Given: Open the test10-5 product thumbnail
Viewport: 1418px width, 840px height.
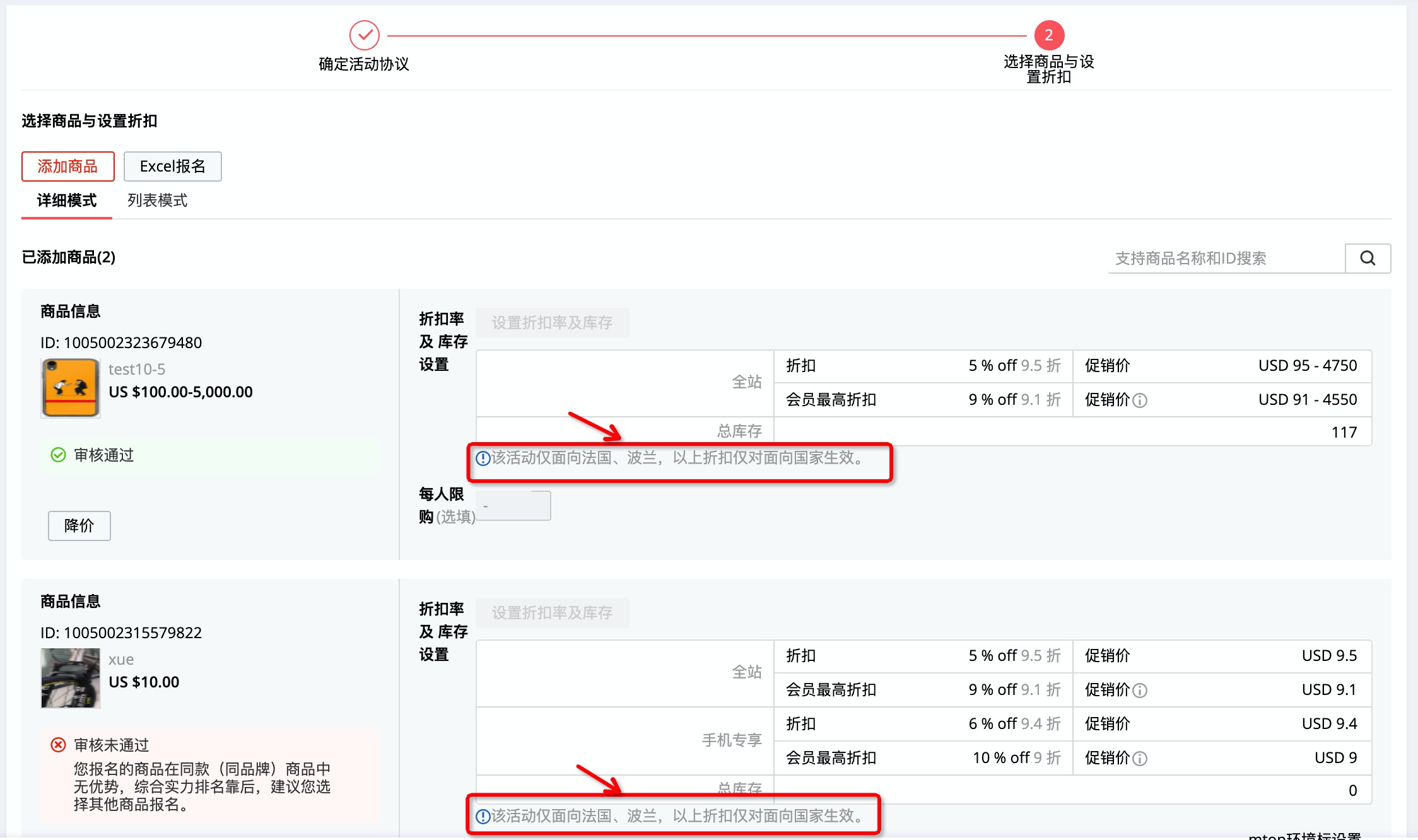Looking at the screenshot, I should [71, 388].
